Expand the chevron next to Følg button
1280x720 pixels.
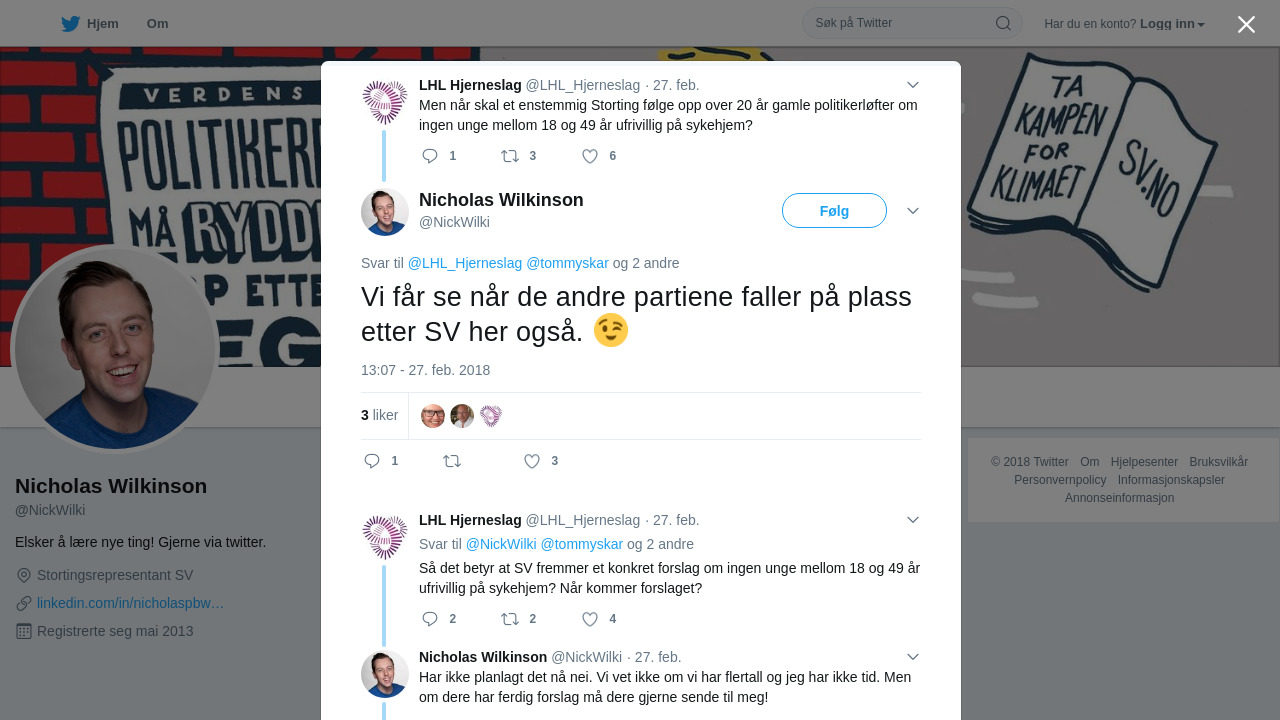[x=913, y=211]
